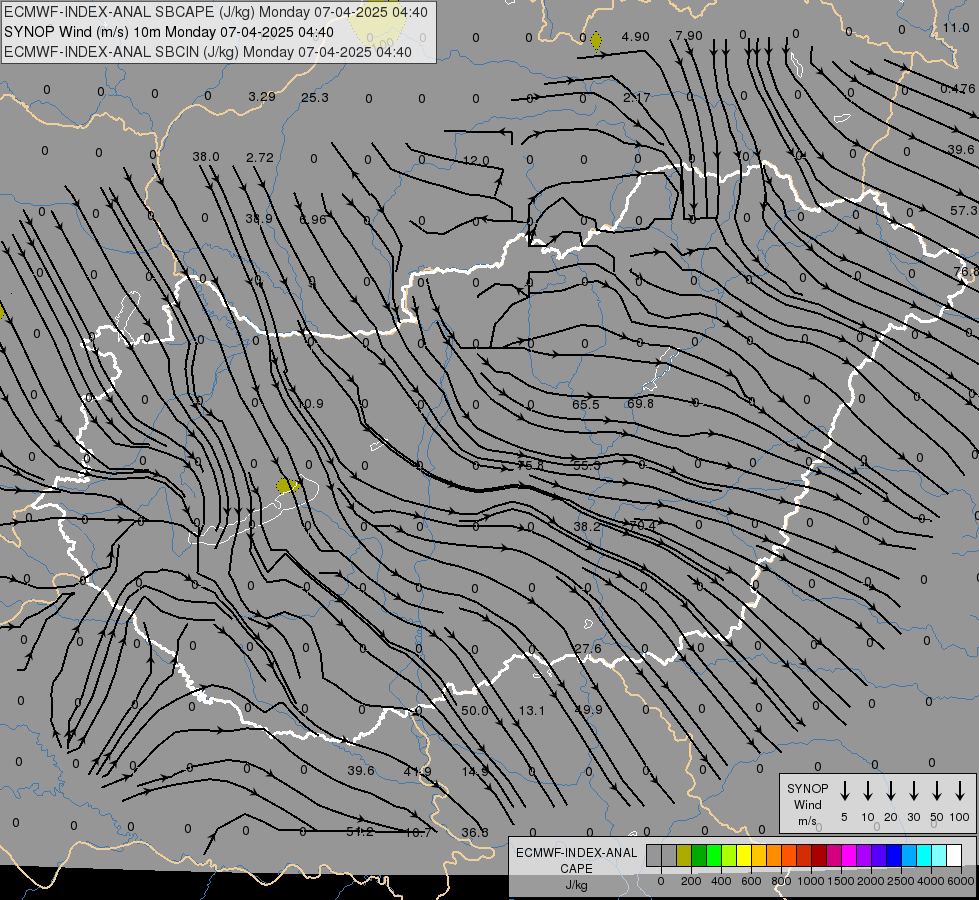This screenshot has width=979, height=900.
Task: Select the SBCIN title line in the header
Action: [x=208, y=52]
